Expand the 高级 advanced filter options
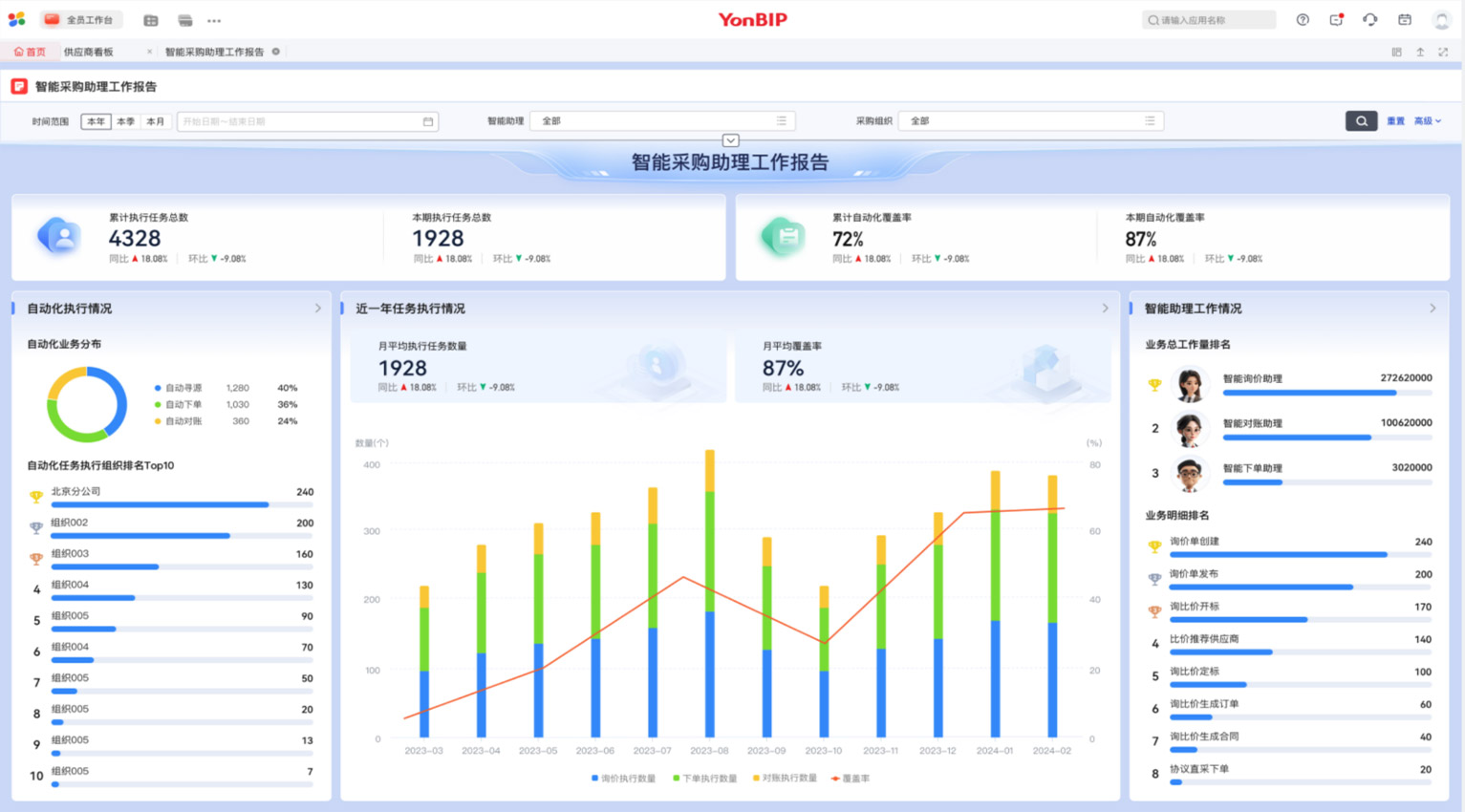The width and height of the screenshot is (1465, 812). 1427,121
